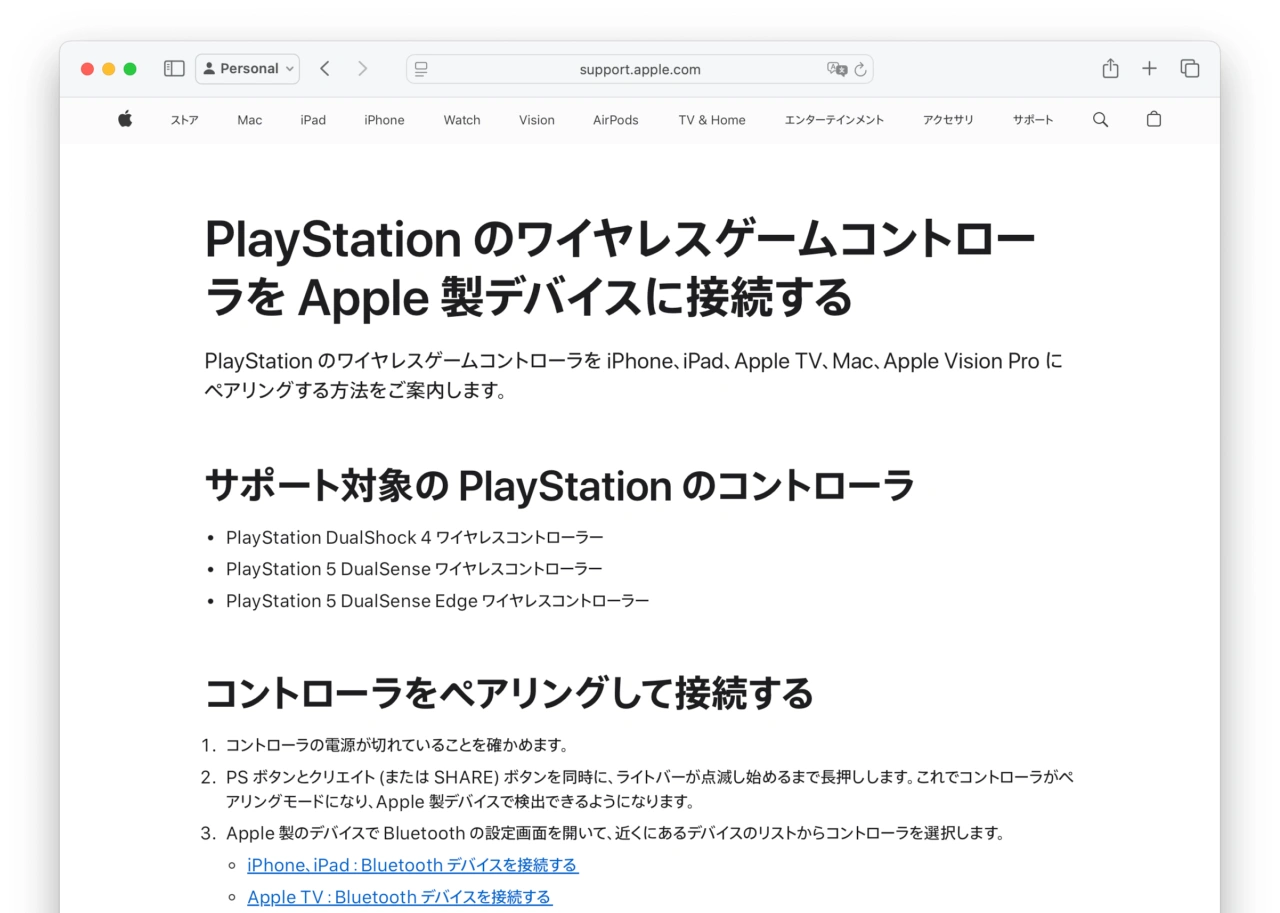The width and height of the screenshot is (1280, 913).
Task: Select the サポート navigation item
Action: click(1032, 120)
